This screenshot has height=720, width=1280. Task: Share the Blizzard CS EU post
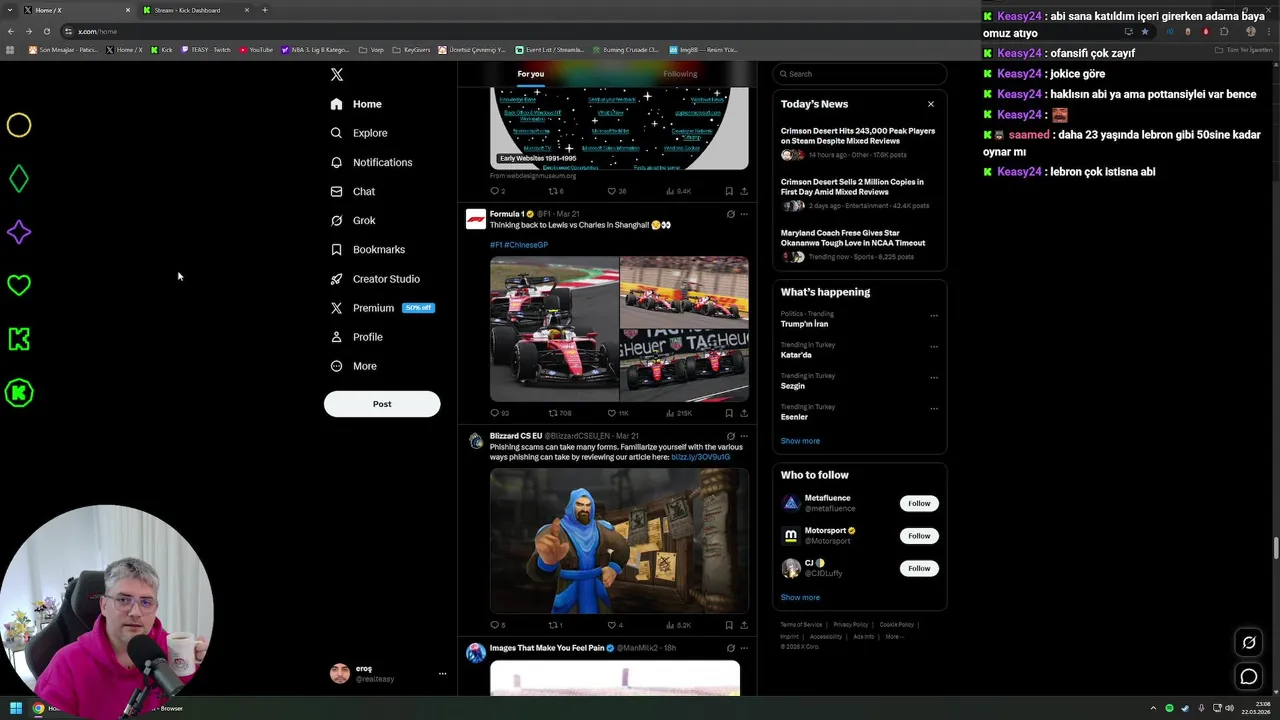click(x=744, y=625)
